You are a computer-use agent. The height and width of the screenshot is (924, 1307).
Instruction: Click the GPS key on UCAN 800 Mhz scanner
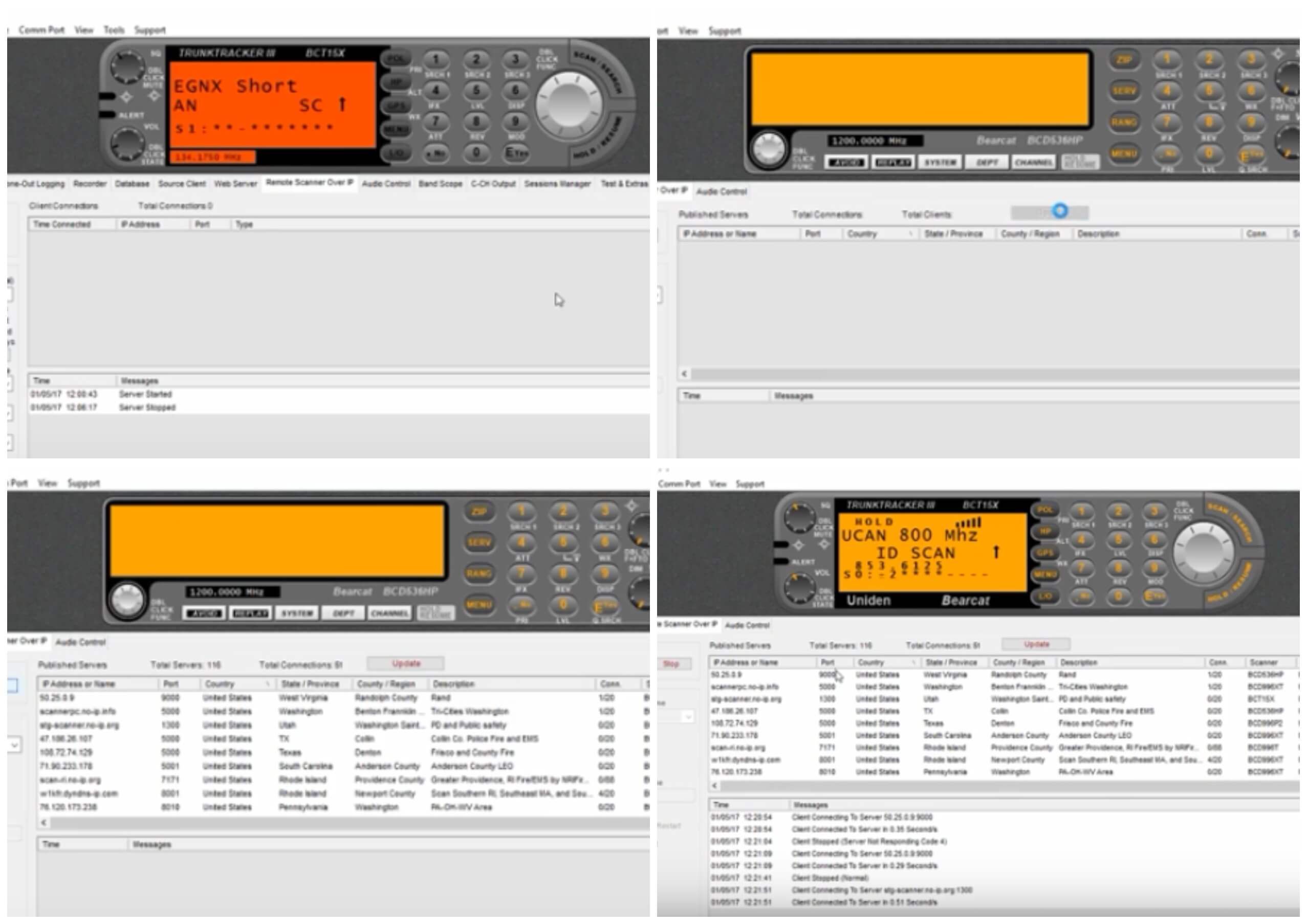click(1044, 553)
